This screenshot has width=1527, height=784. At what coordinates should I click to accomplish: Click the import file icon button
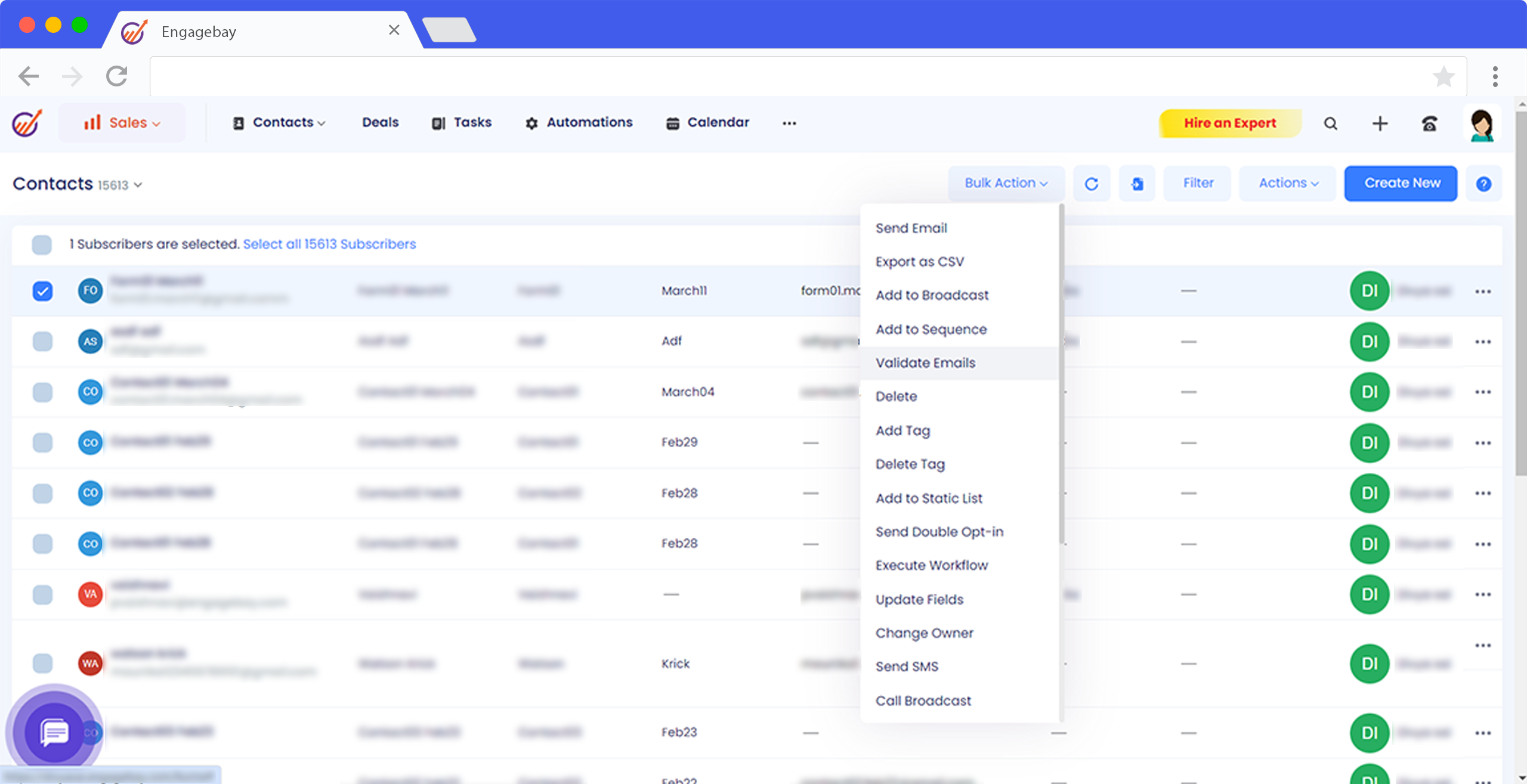pos(1137,184)
